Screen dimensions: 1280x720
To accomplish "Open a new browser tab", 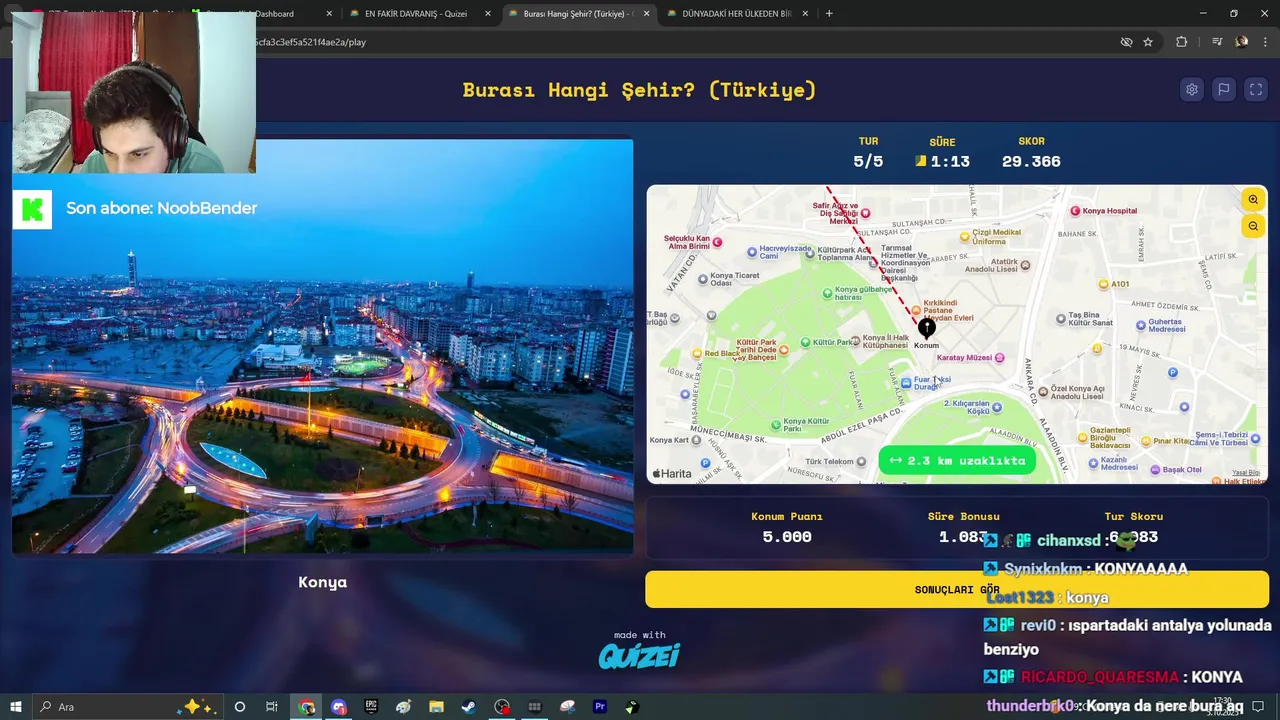I will pos(829,13).
